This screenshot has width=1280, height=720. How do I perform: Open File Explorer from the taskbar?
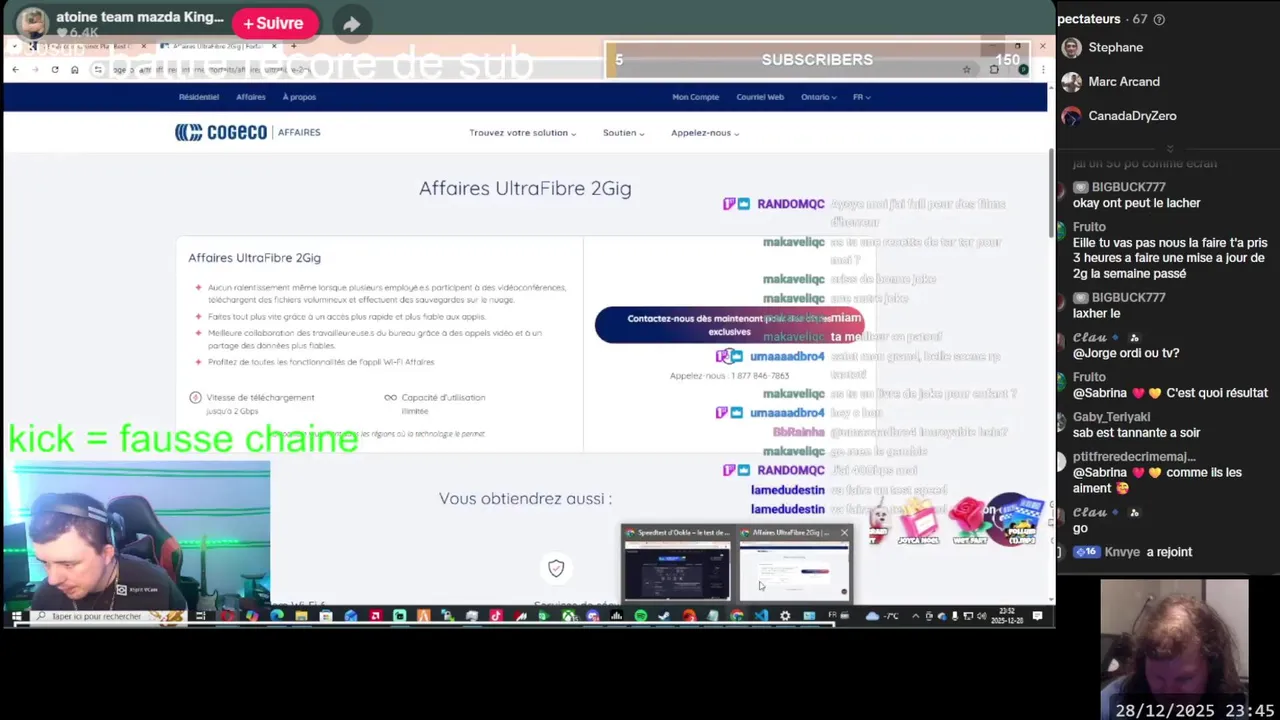point(301,616)
